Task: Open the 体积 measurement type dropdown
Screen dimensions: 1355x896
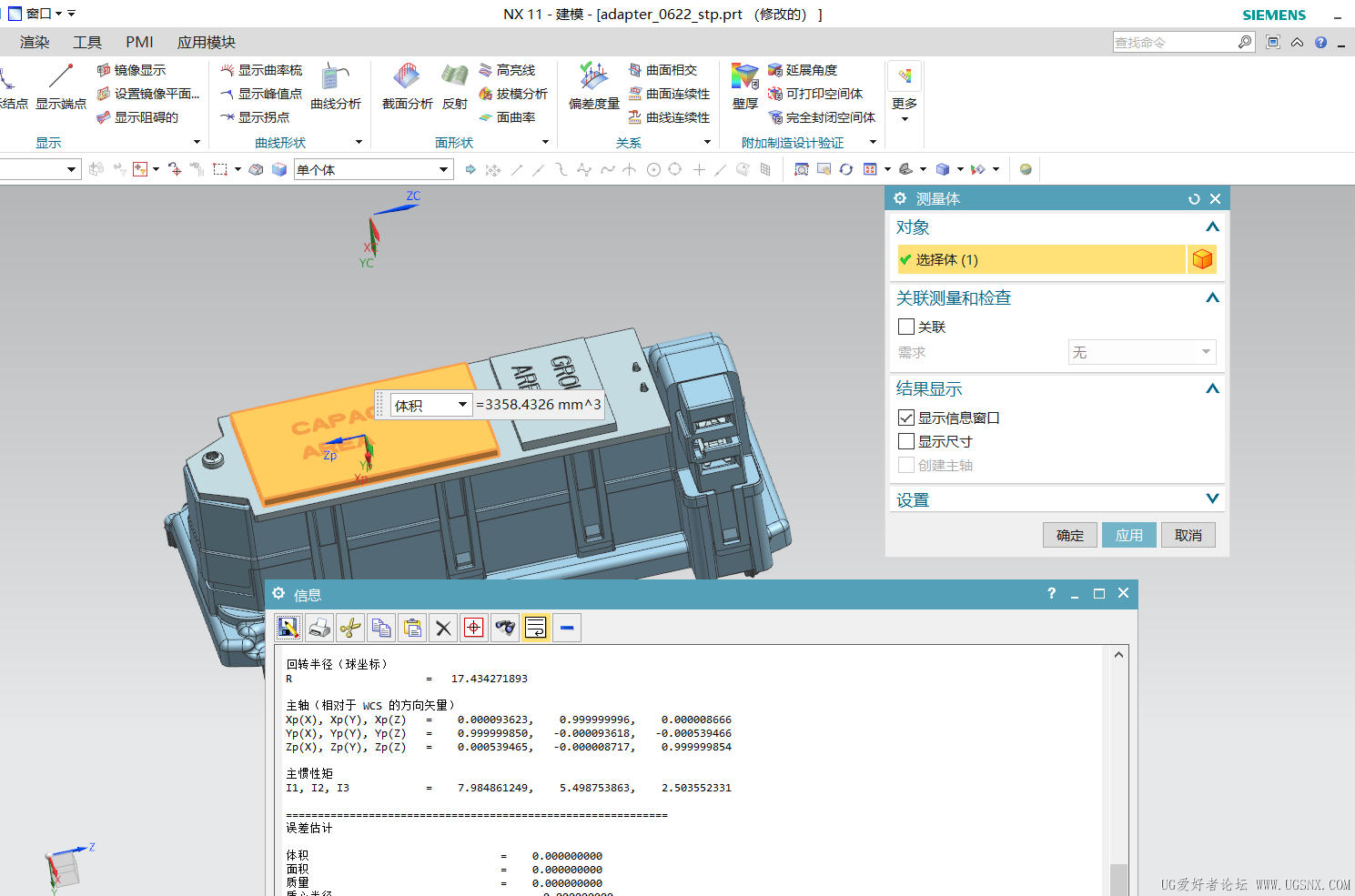Action: pyautogui.click(x=430, y=405)
